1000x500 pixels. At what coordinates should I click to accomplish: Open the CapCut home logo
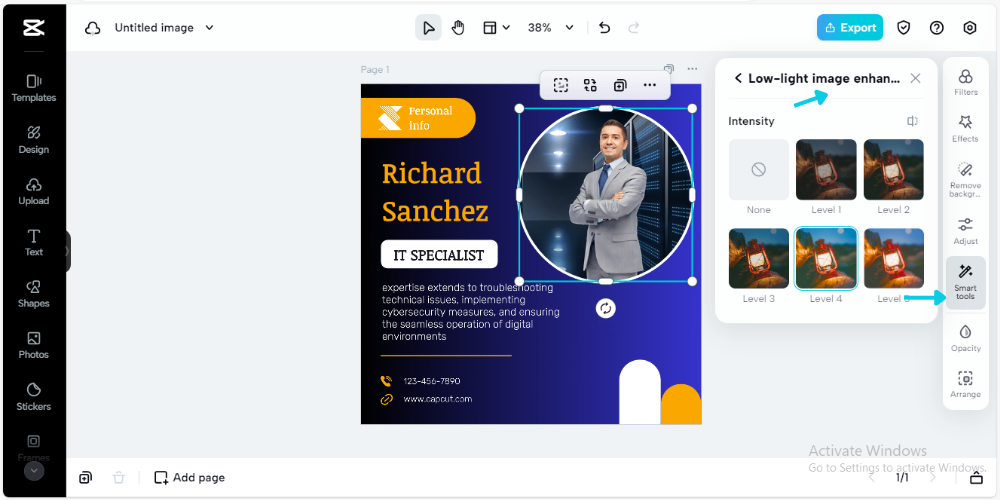(x=33, y=28)
